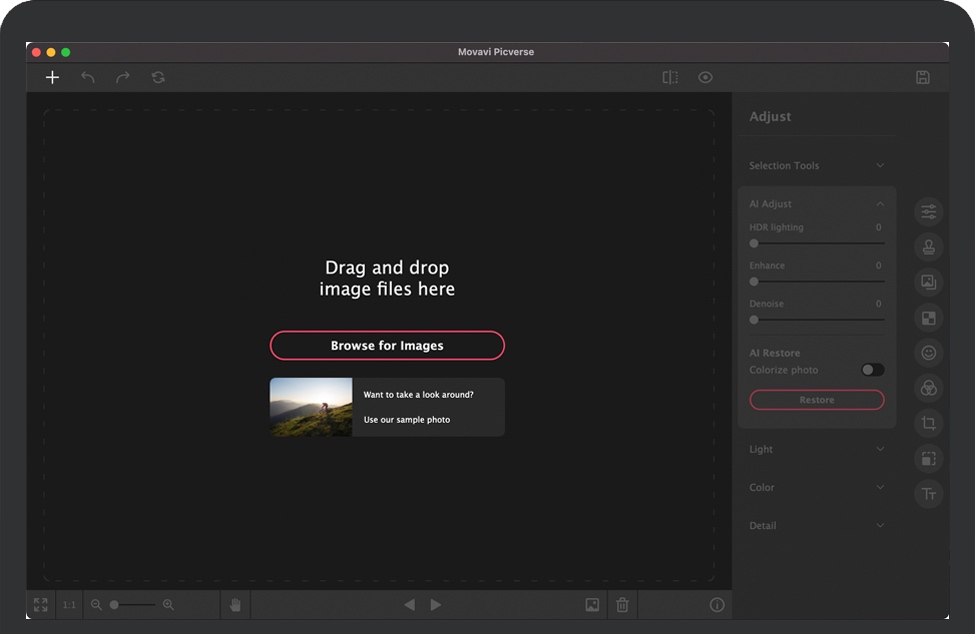This screenshot has width=975, height=634.
Task: Toggle 1:1 actual size view
Action: pos(69,605)
